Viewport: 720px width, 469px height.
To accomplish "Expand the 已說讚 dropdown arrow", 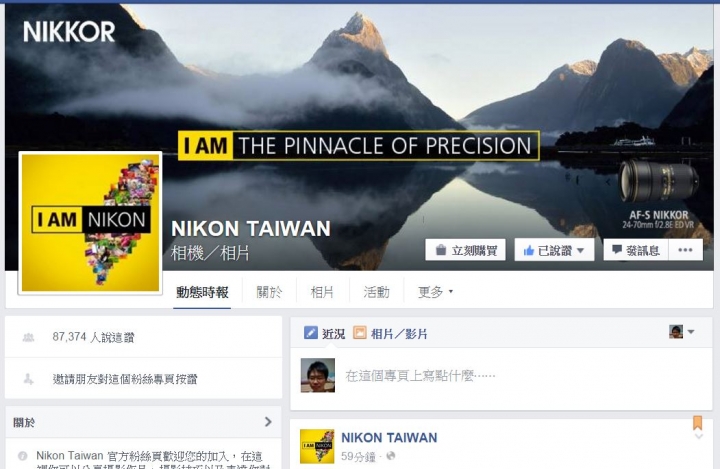I will tap(580, 251).
